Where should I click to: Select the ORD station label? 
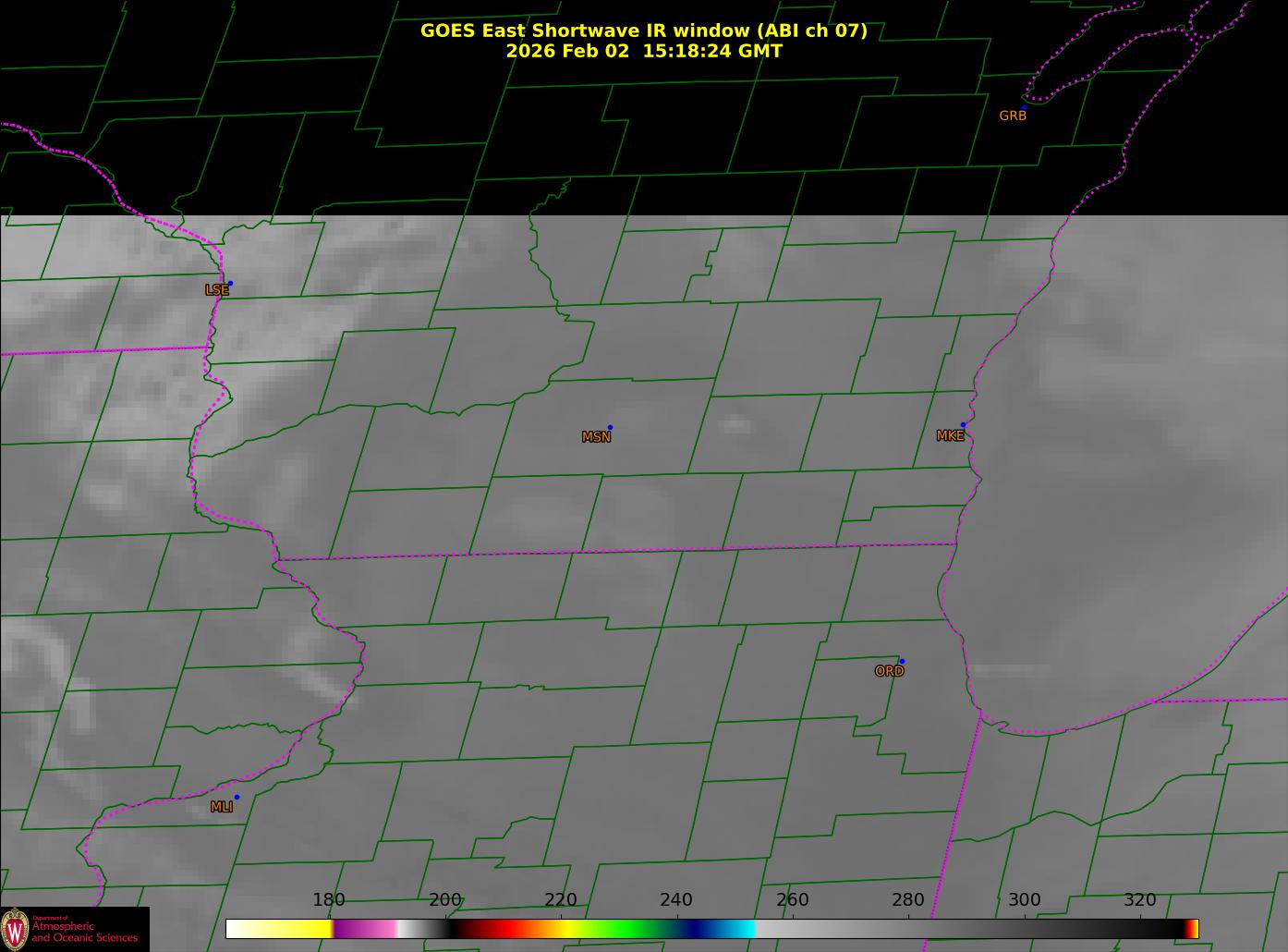tap(889, 672)
